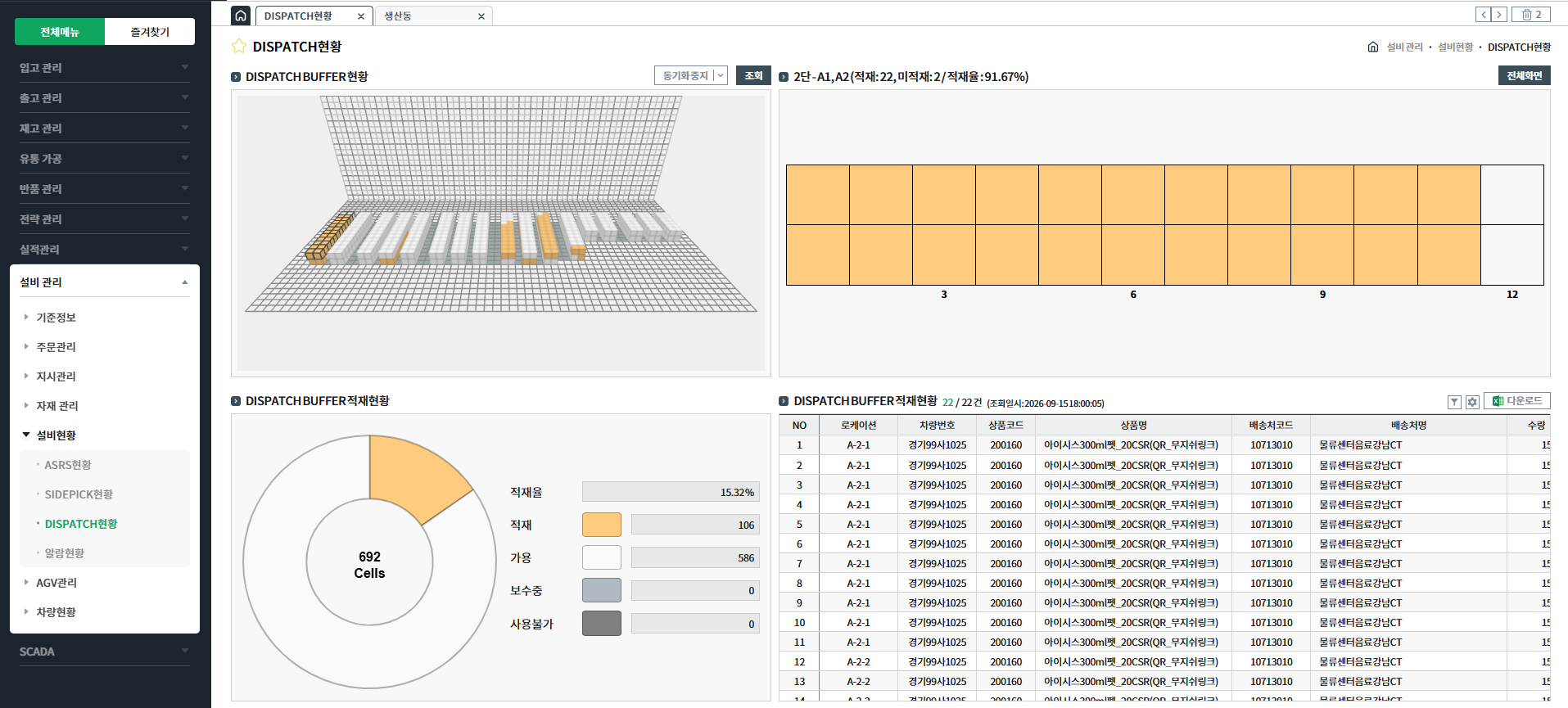Move to previous tab with left arrow
Image resolution: width=1568 pixels, height=708 pixels.
tap(1484, 15)
